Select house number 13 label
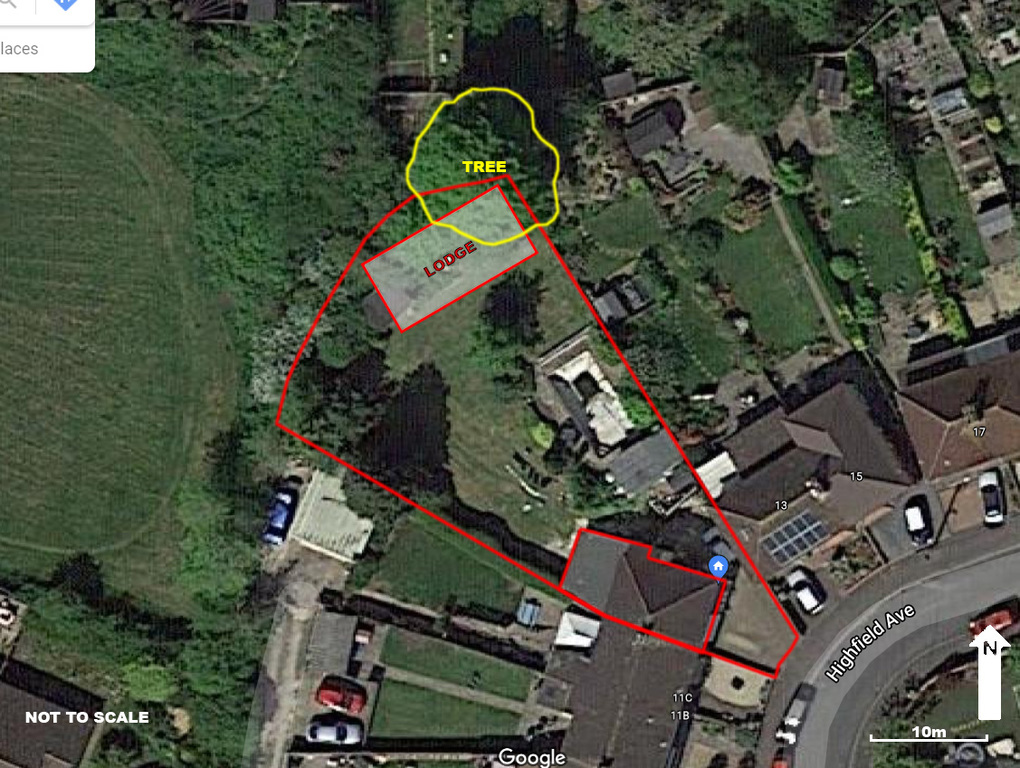 pyautogui.click(x=781, y=505)
